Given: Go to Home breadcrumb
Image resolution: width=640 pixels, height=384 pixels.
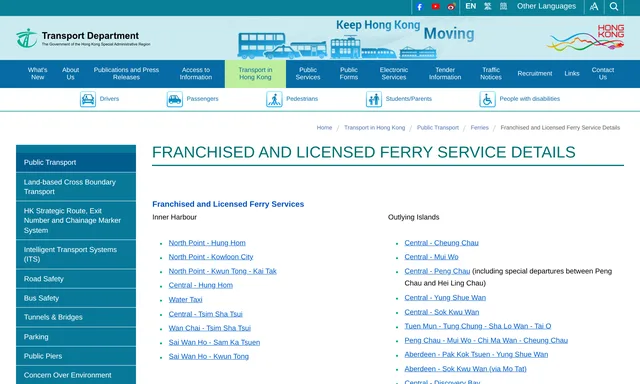Looking at the screenshot, I should point(324,128).
